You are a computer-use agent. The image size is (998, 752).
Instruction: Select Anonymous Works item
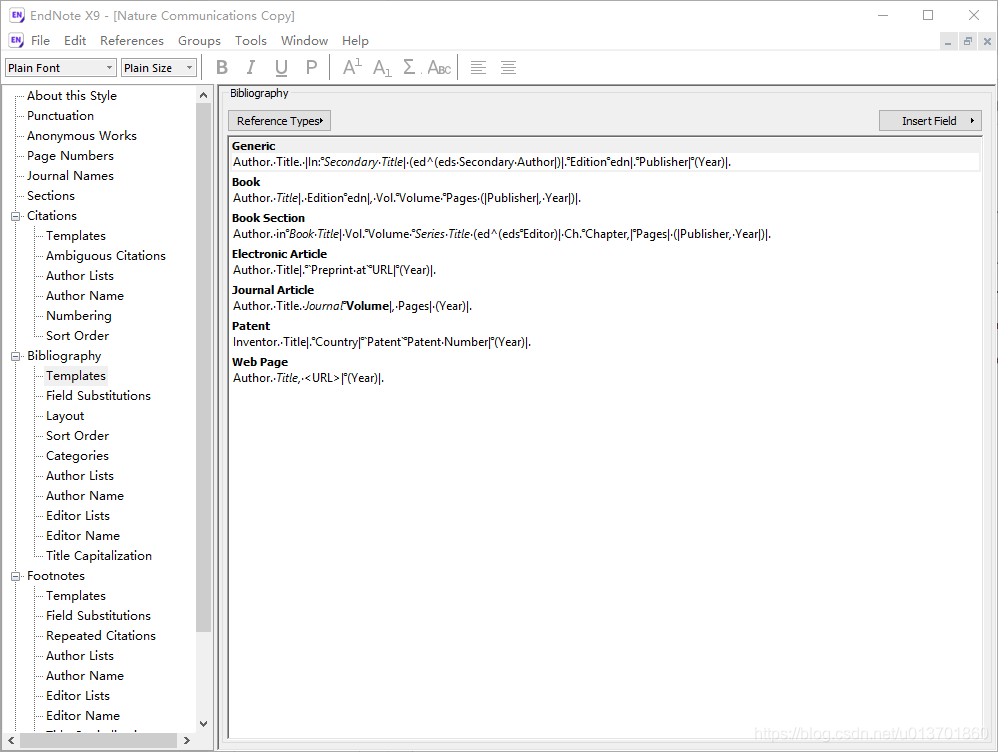[81, 136]
